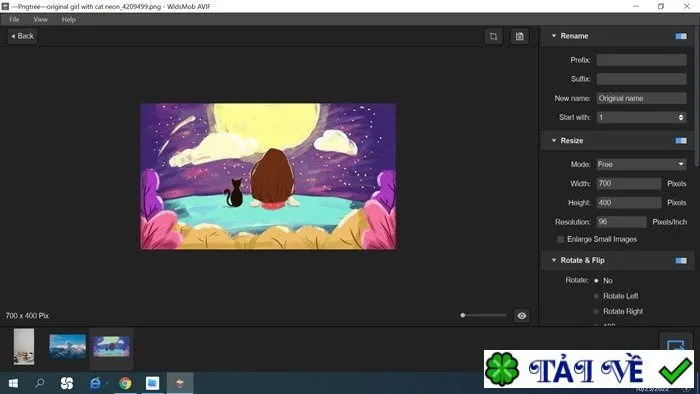Select the mountain landscape thumbnail
Image resolution: width=700 pixels, height=394 pixels.
[x=67, y=347]
